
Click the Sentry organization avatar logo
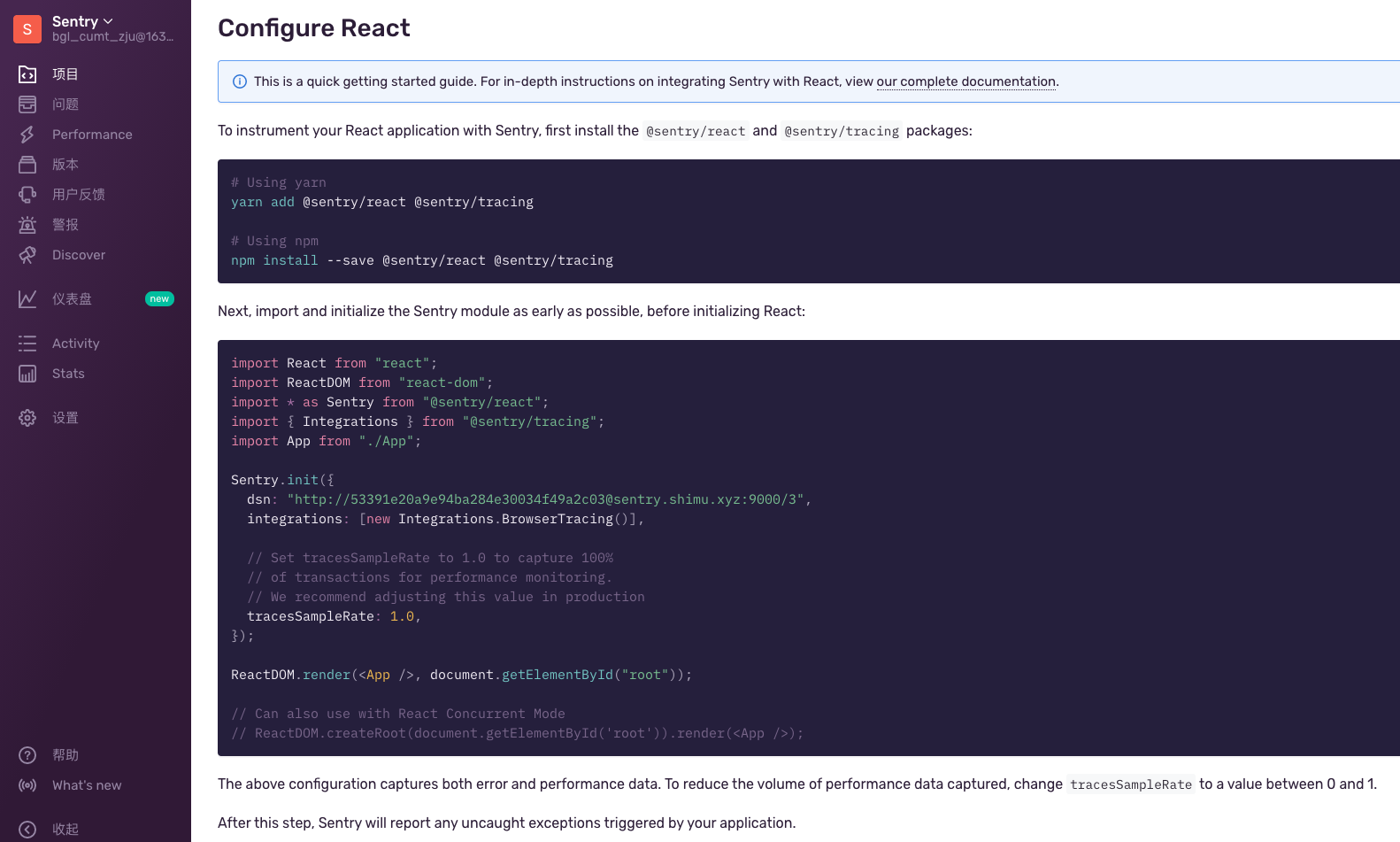point(27,29)
